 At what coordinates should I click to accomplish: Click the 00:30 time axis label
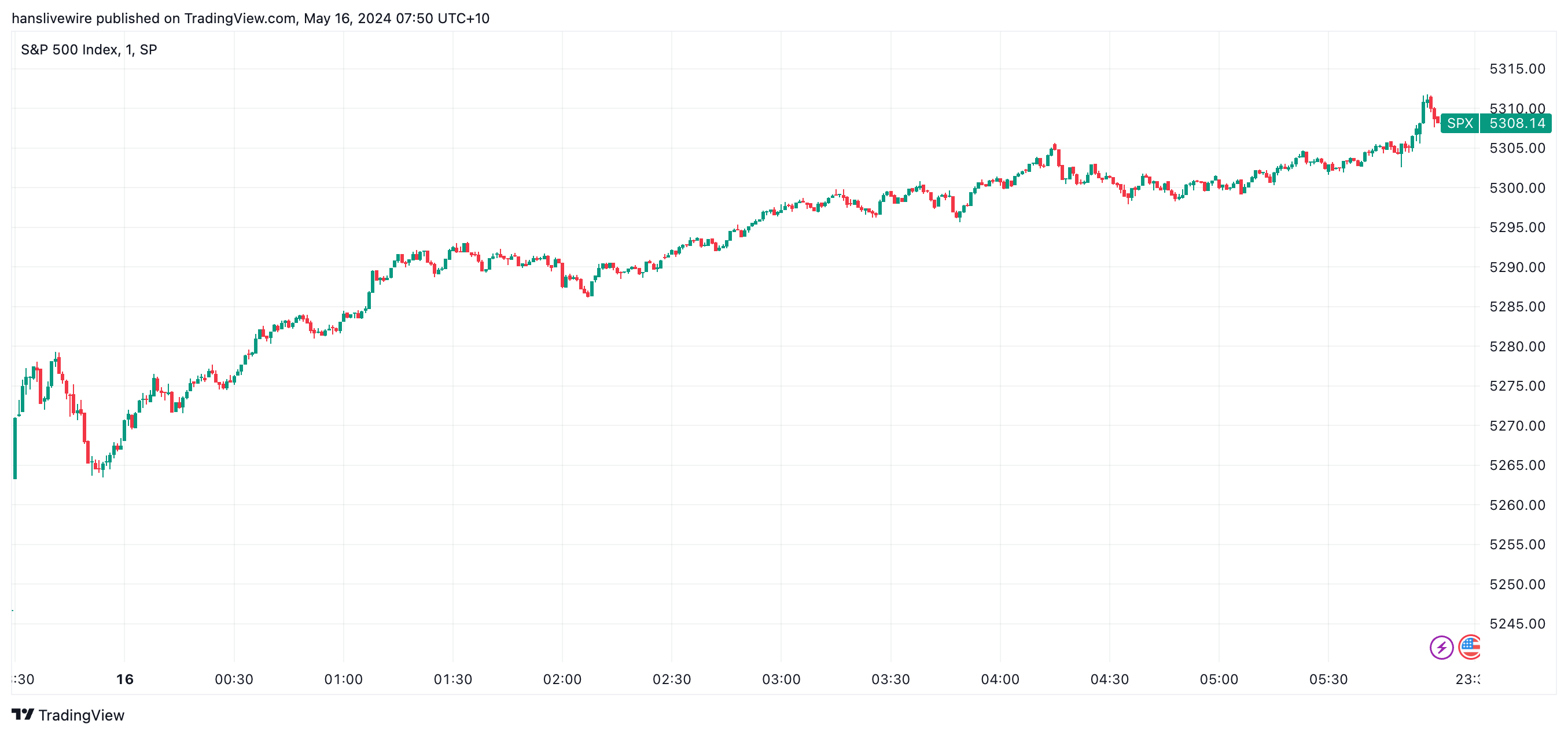click(x=234, y=679)
